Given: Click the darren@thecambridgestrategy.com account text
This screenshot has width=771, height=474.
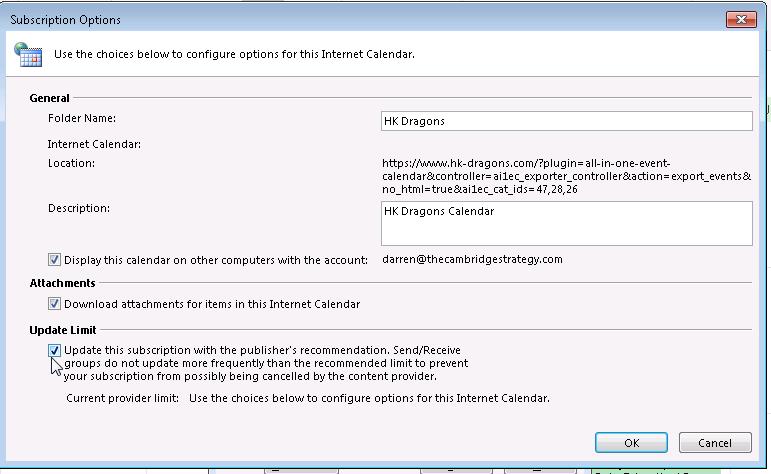Looking at the screenshot, I should pos(473,259).
